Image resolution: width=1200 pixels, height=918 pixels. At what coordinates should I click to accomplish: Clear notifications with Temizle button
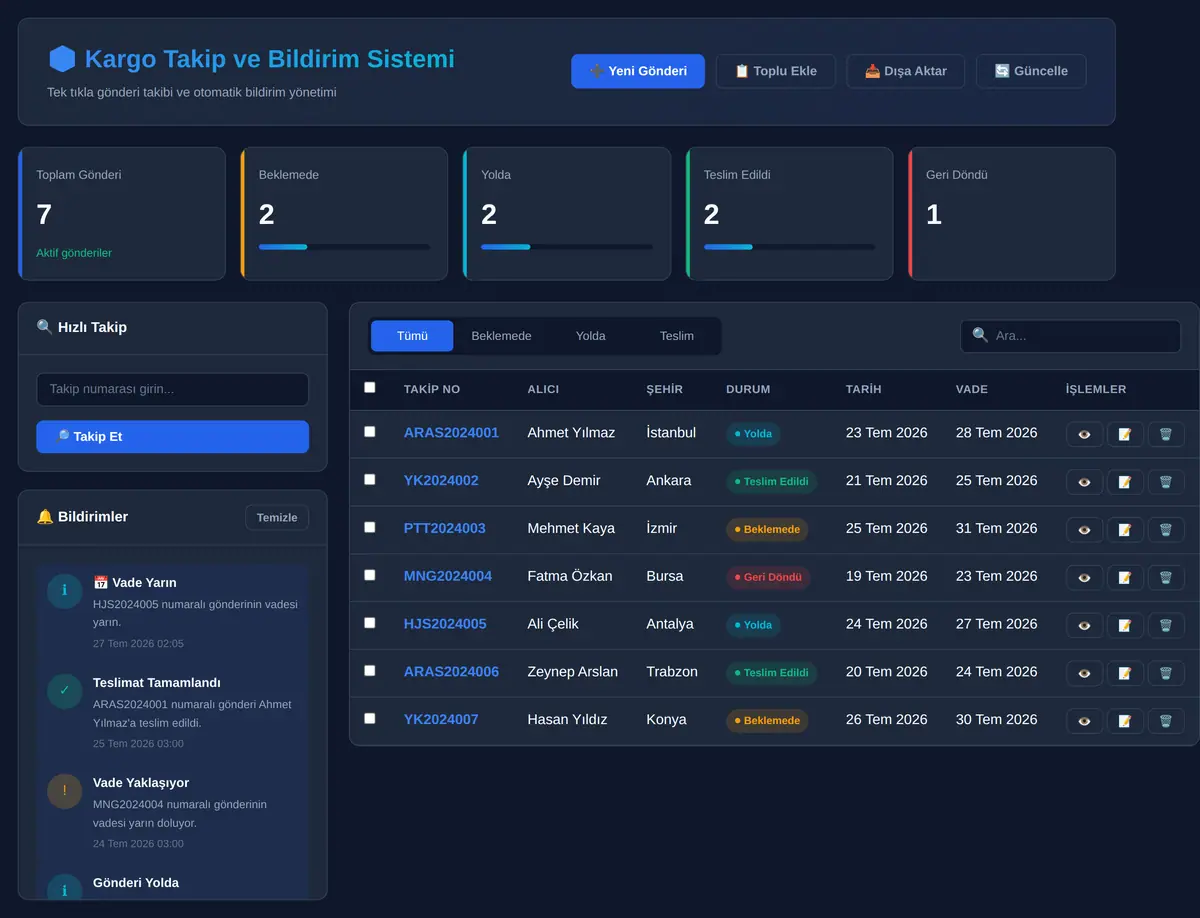point(277,517)
